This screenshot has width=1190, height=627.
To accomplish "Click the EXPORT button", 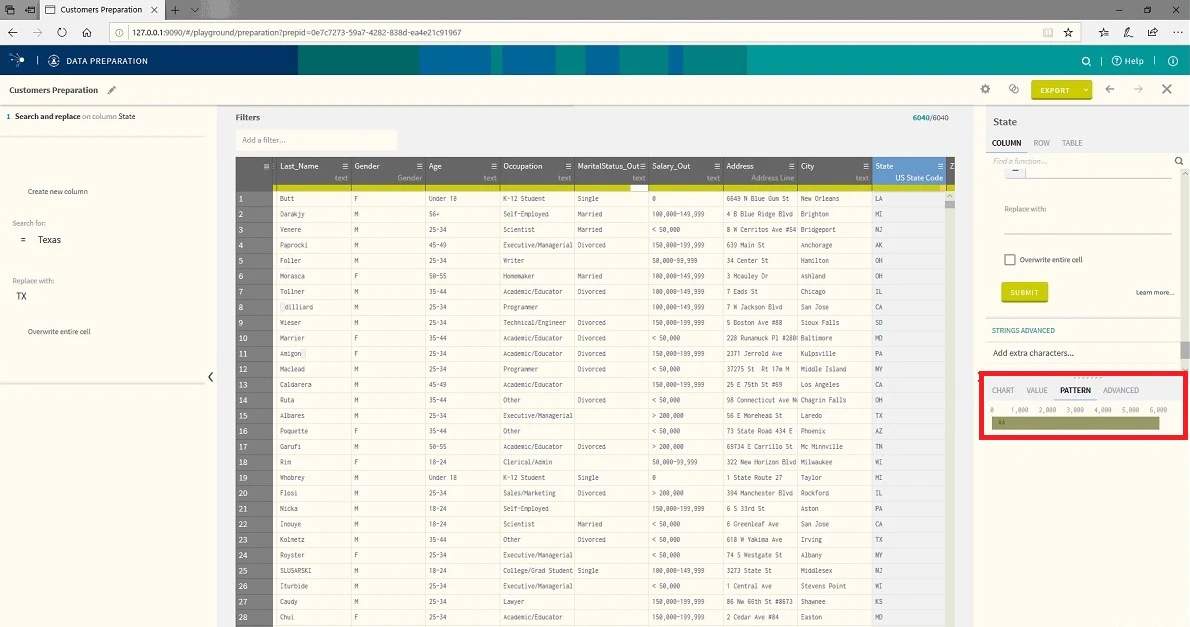I will 1055,90.
